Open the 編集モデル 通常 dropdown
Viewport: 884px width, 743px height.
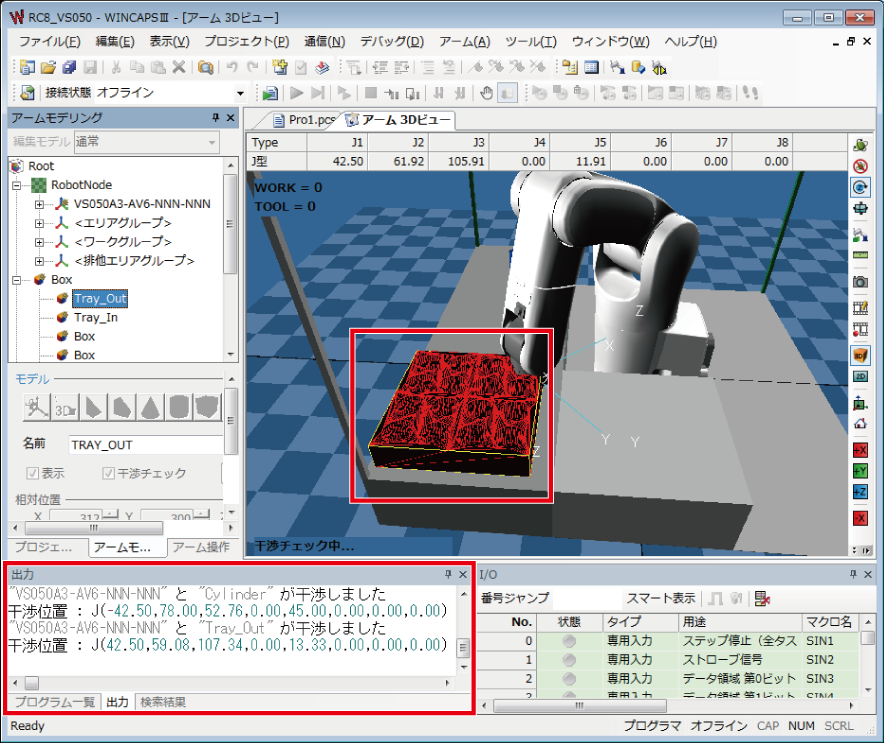click(x=211, y=142)
